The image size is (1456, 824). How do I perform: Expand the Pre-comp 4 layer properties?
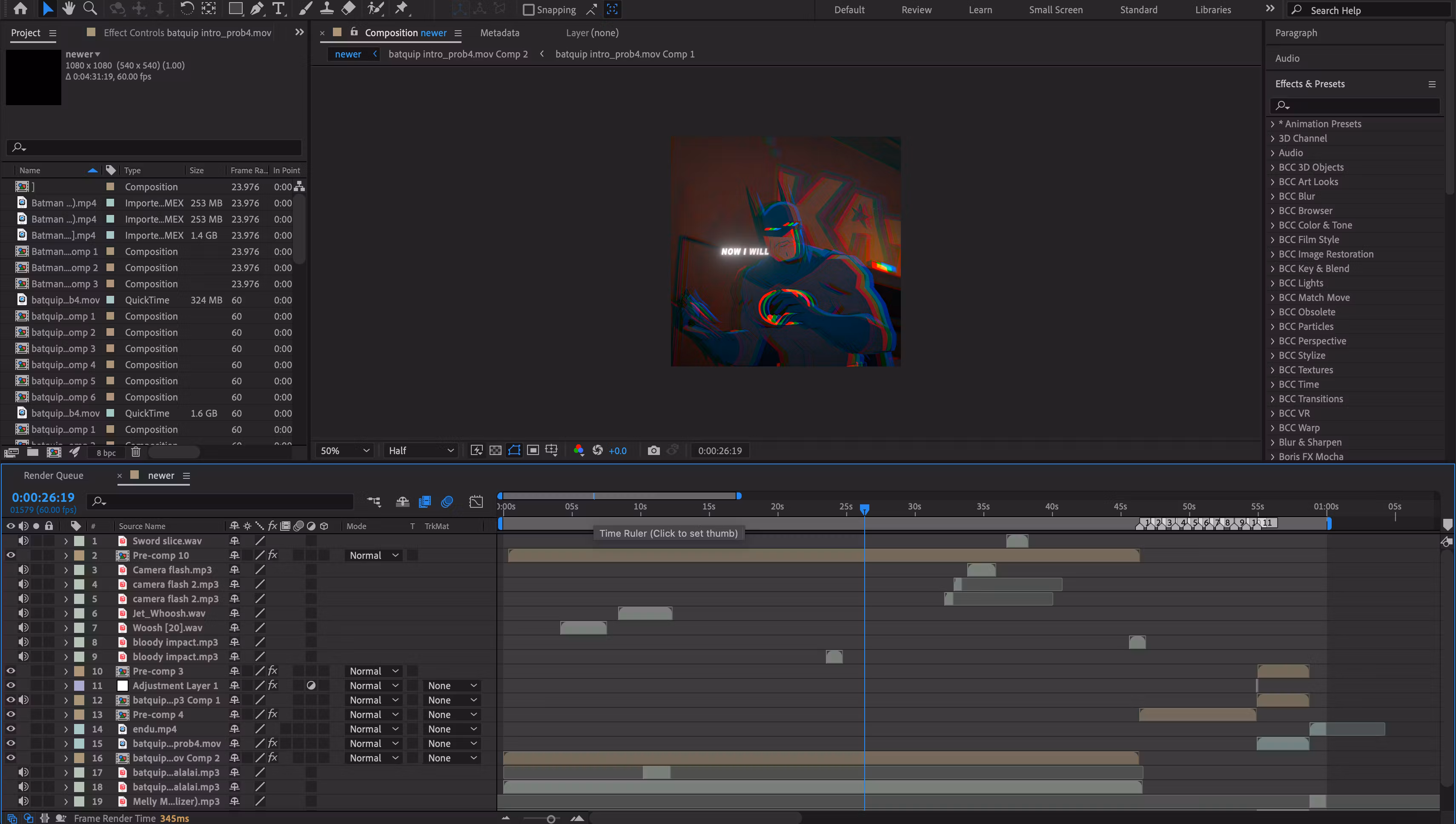(66, 715)
